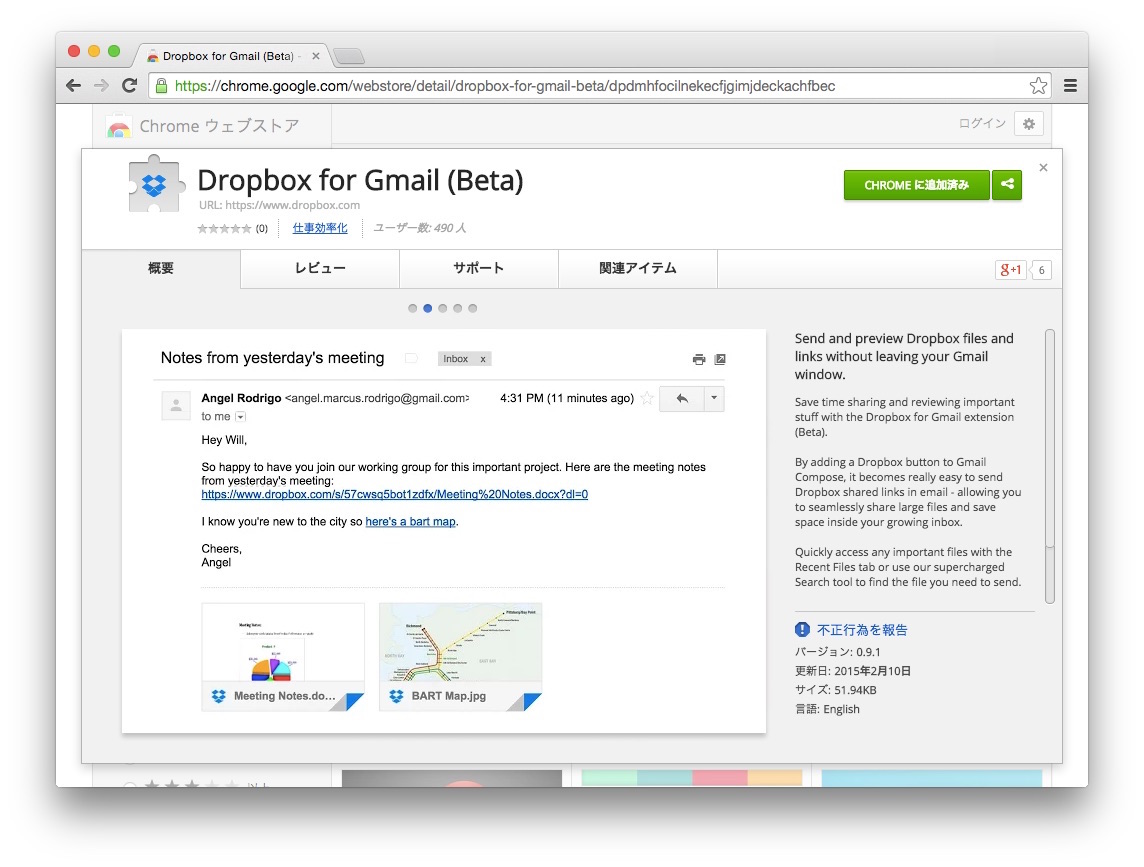Open the Chrome hamburger menu
Viewport: 1144px width, 867px height.
(1070, 85)
